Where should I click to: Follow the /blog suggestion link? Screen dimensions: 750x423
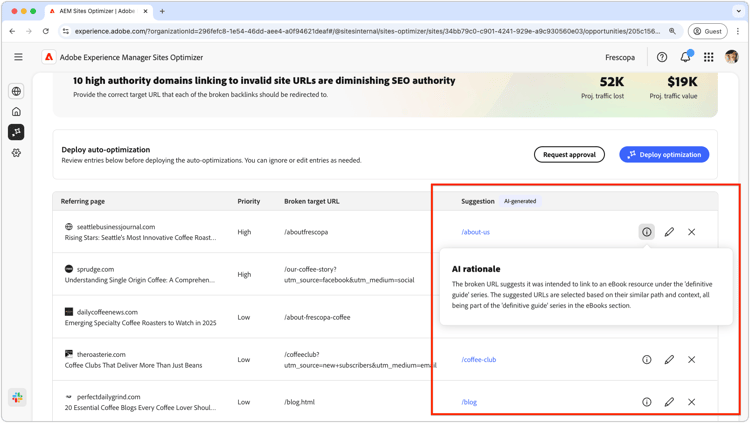click(x=469, y=402)
